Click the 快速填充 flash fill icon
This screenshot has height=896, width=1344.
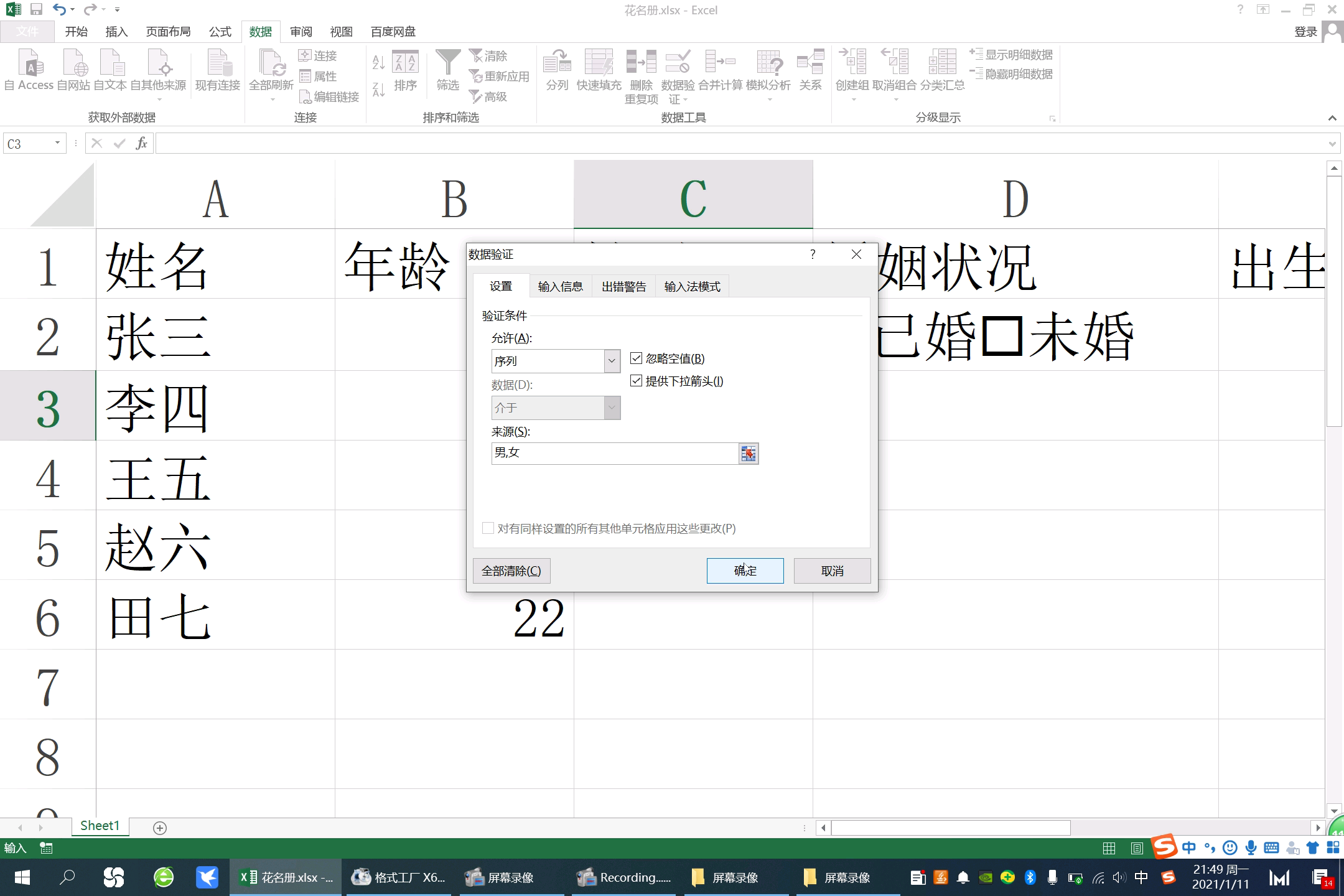point(599,63)
